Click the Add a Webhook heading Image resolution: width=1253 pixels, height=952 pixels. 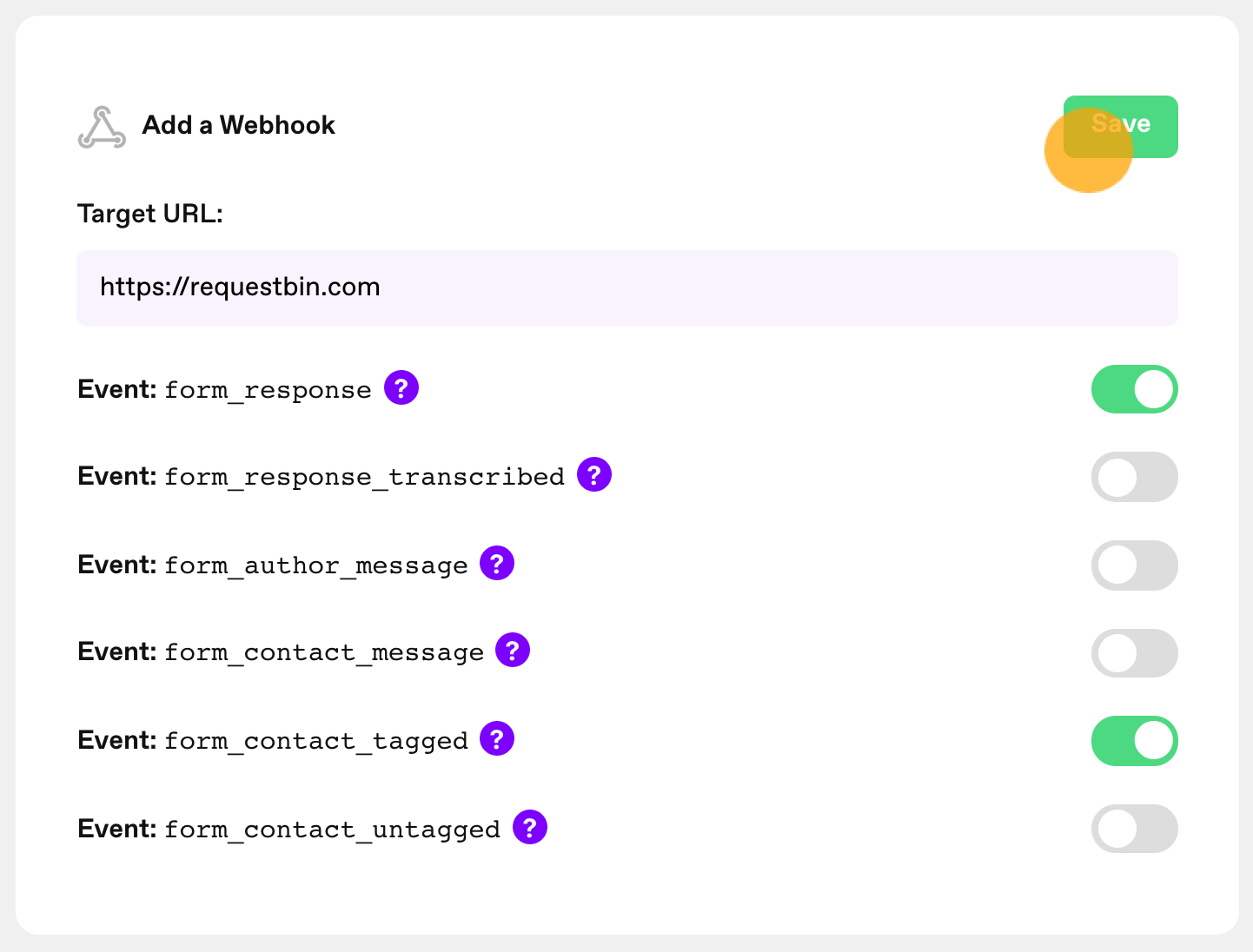pos(238,125)
